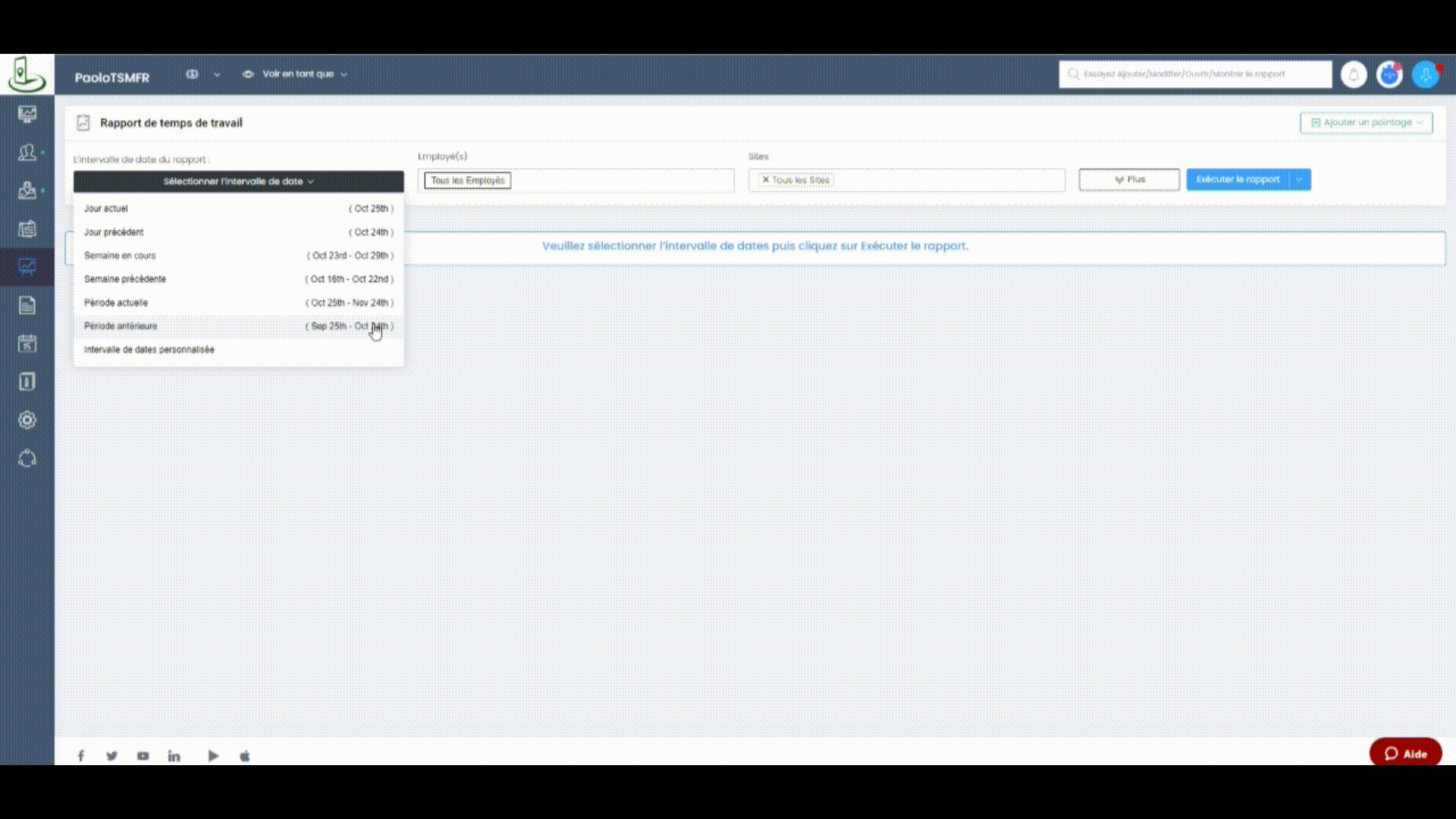This screenshot has width=1456, height=819.
Task: Click the LinkedIn icon in footer
Action: pos(174,755)
